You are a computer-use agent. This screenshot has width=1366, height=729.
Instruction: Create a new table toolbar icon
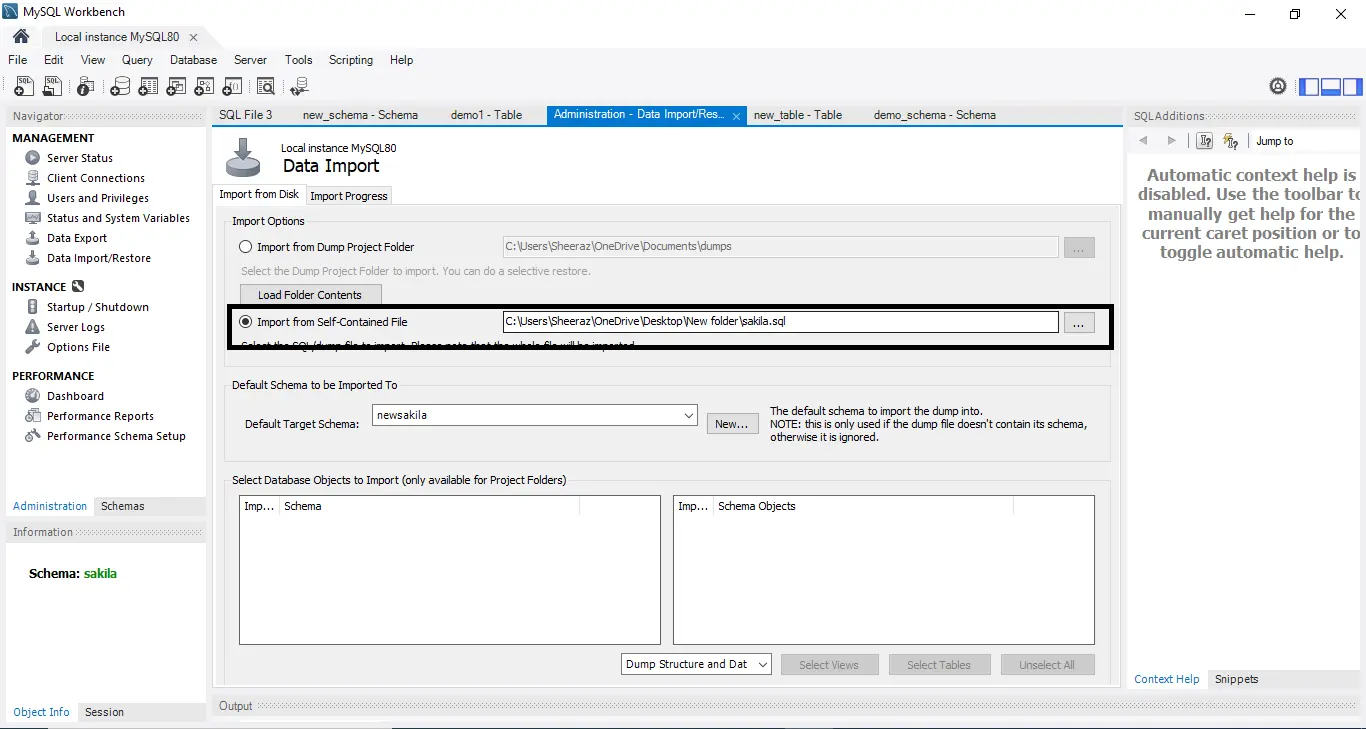point(148,87)
